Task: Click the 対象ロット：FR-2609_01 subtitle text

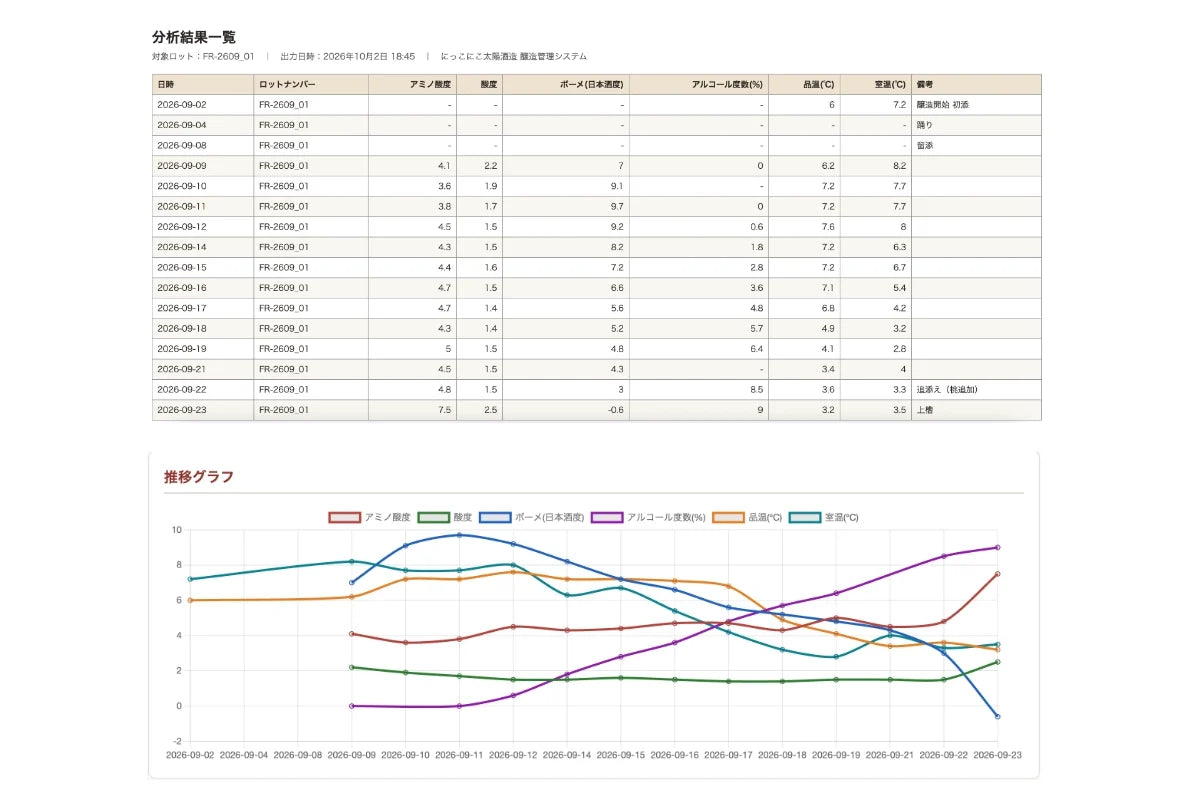Action: 203,57
